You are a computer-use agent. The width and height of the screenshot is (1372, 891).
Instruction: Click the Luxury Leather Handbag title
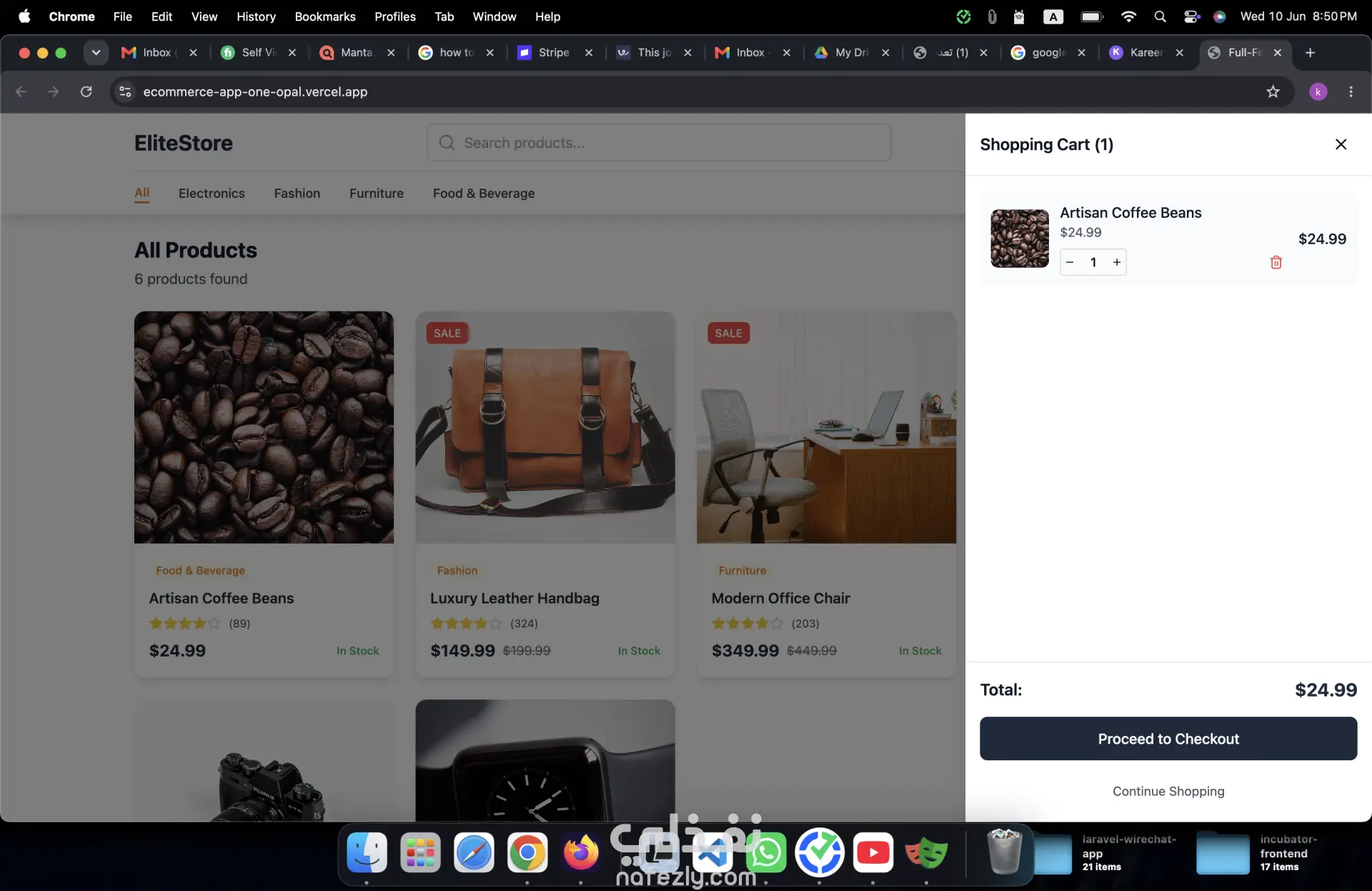514,598
